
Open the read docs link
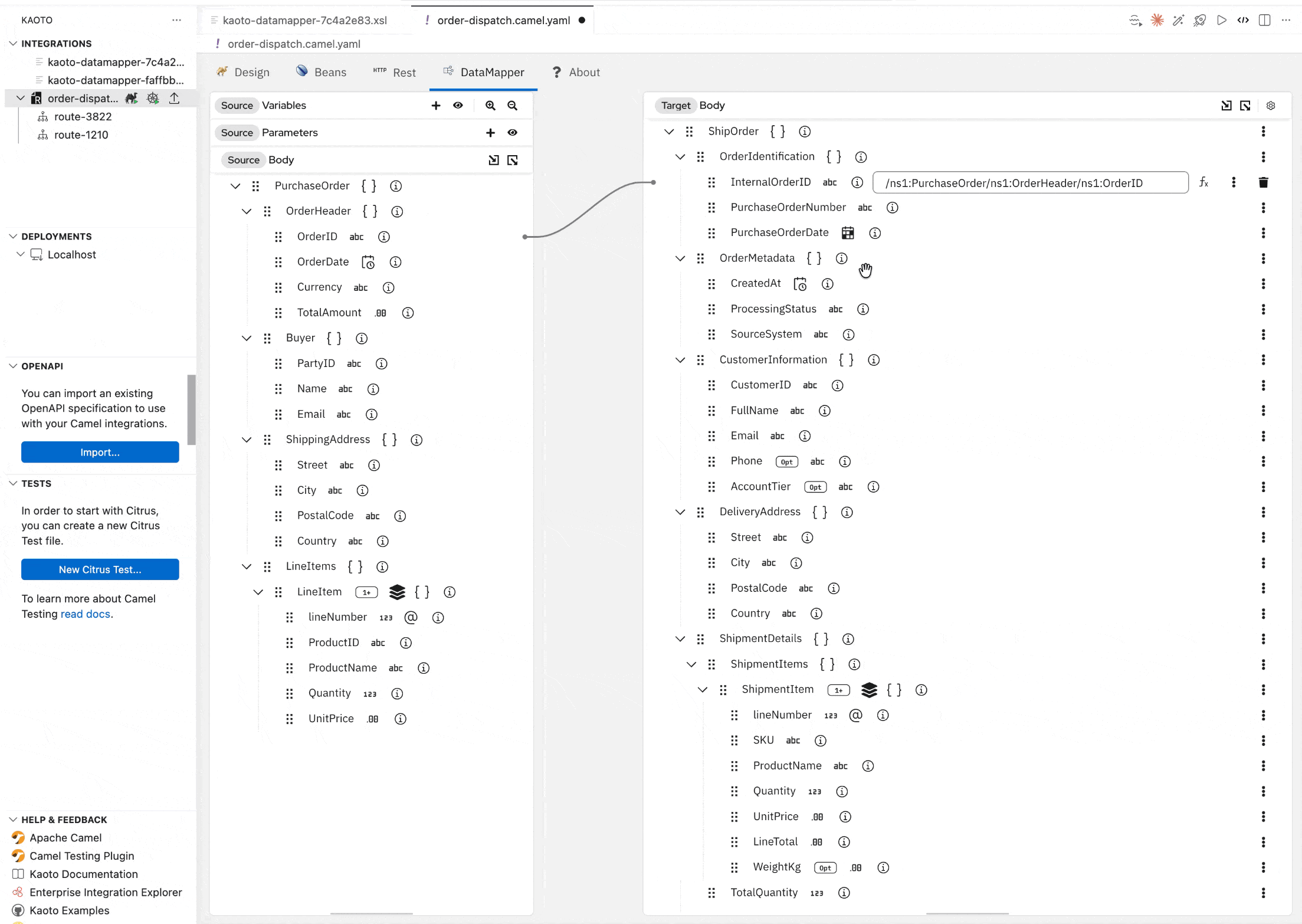(x=86, y=614)
